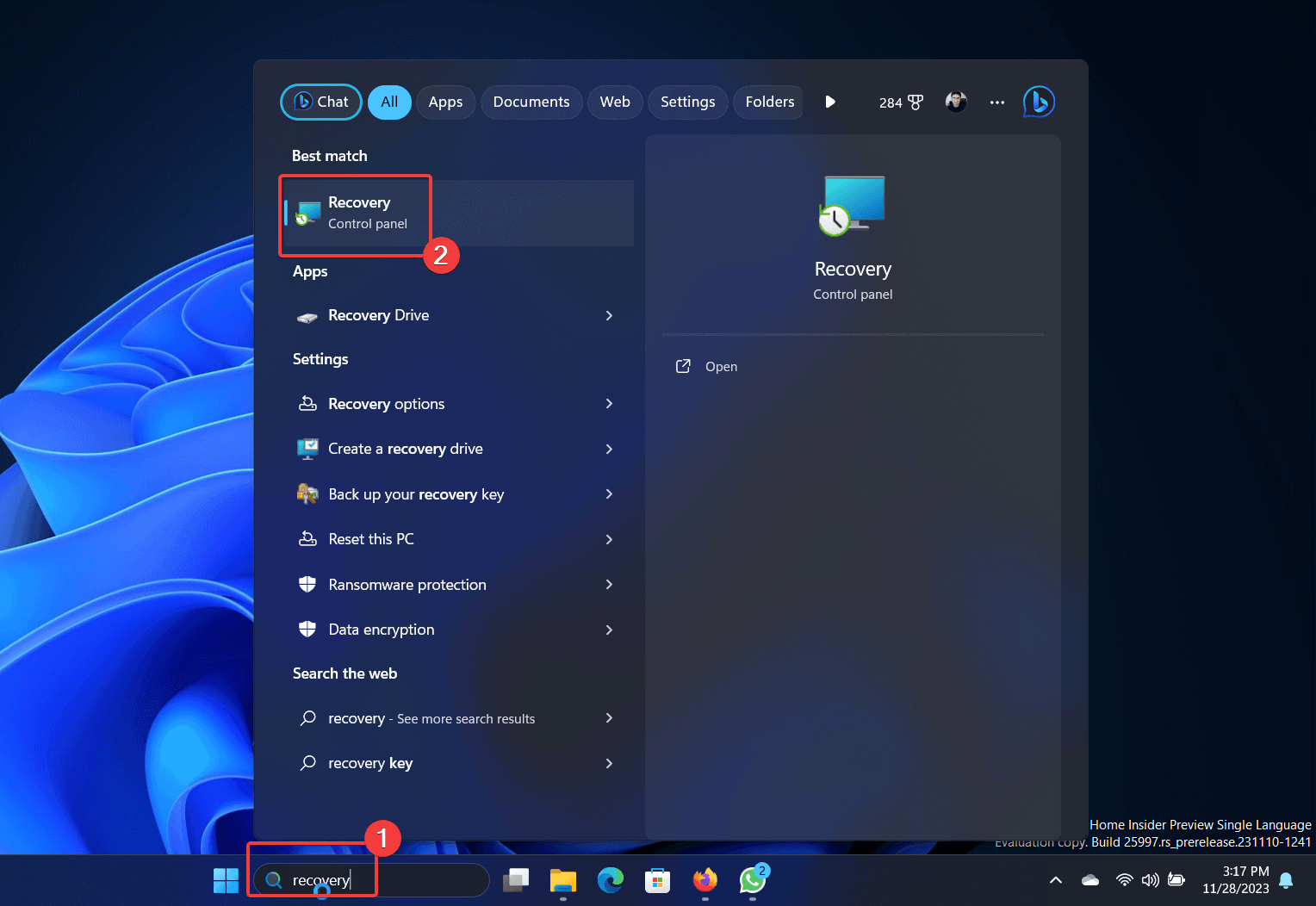Launch Microsoft Edge from the taskbar
Image resolution: width=1316 pixels, height=906 pixels.
pyautogui.click(x=611, y=880)
